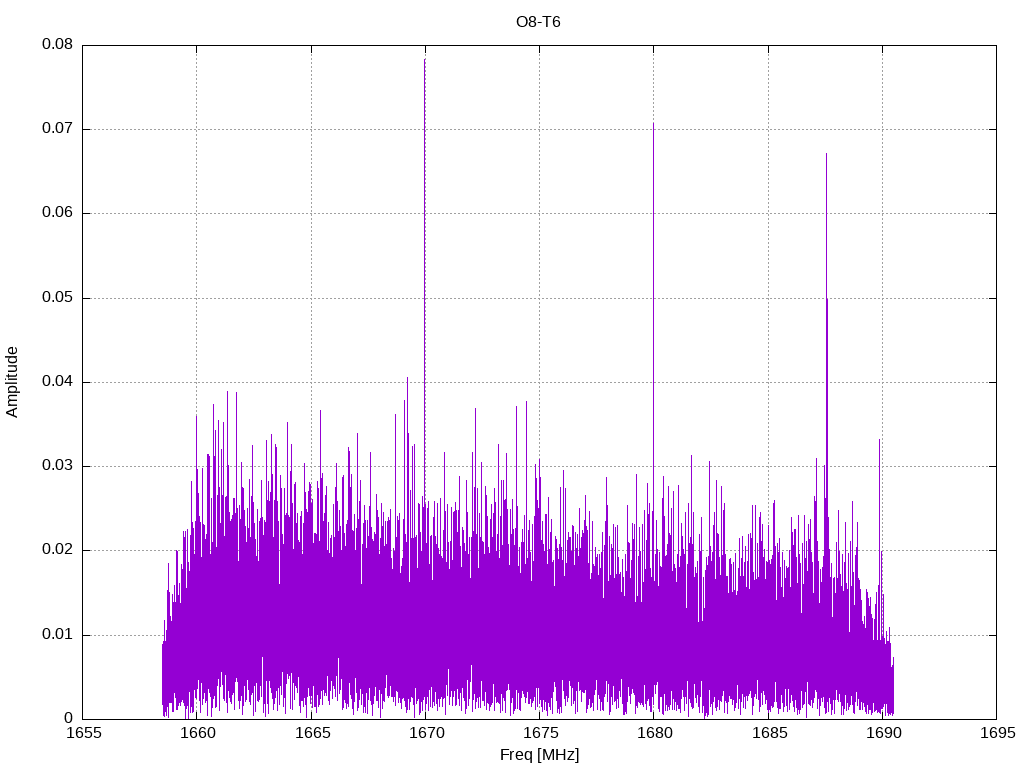Screen dimensions: 1024x768
Task: Click the 0.06 y-axis tick label
Action: click(x=57, y=213)
